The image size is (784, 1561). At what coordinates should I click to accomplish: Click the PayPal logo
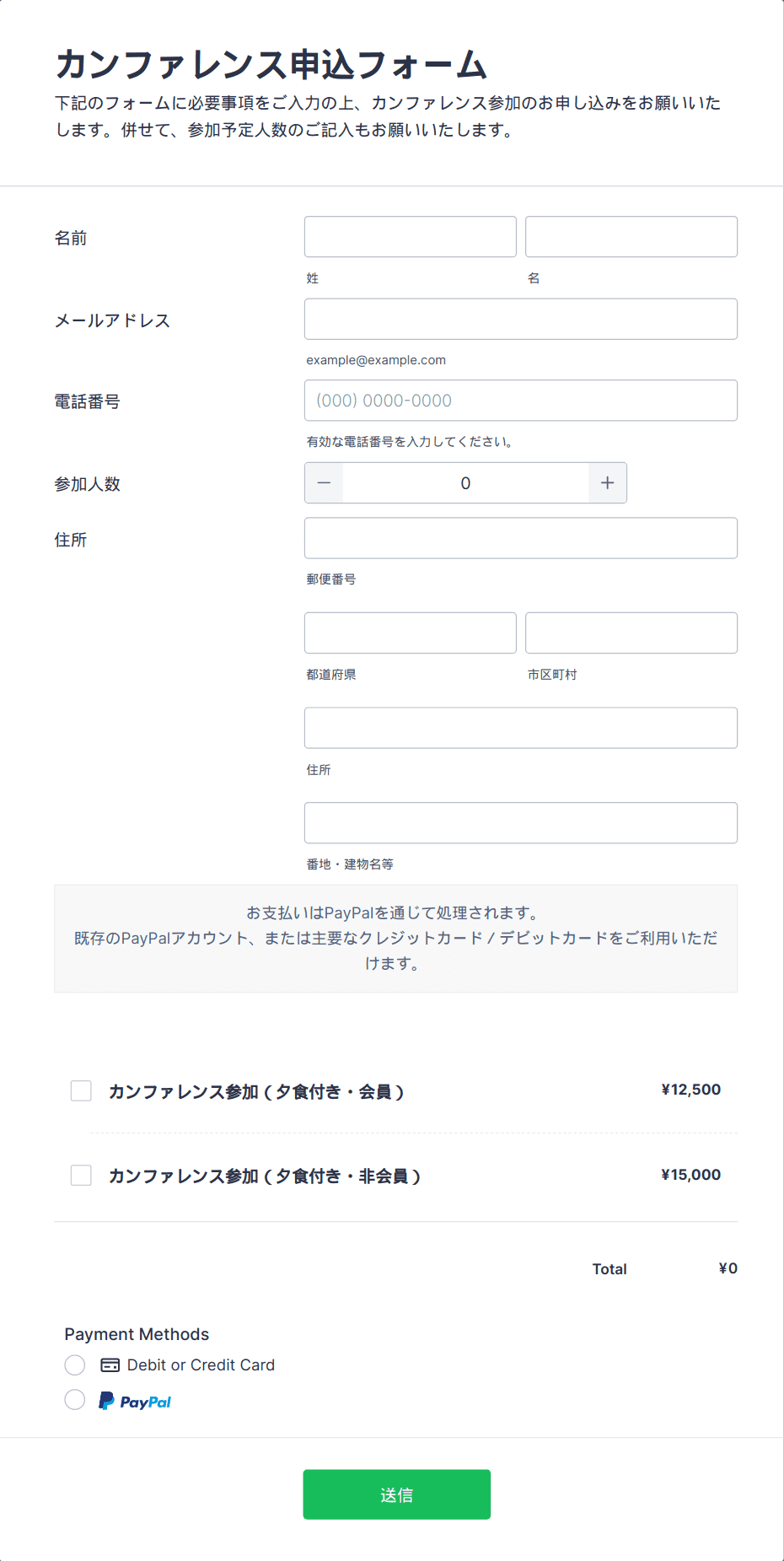tap(135, 1401)
